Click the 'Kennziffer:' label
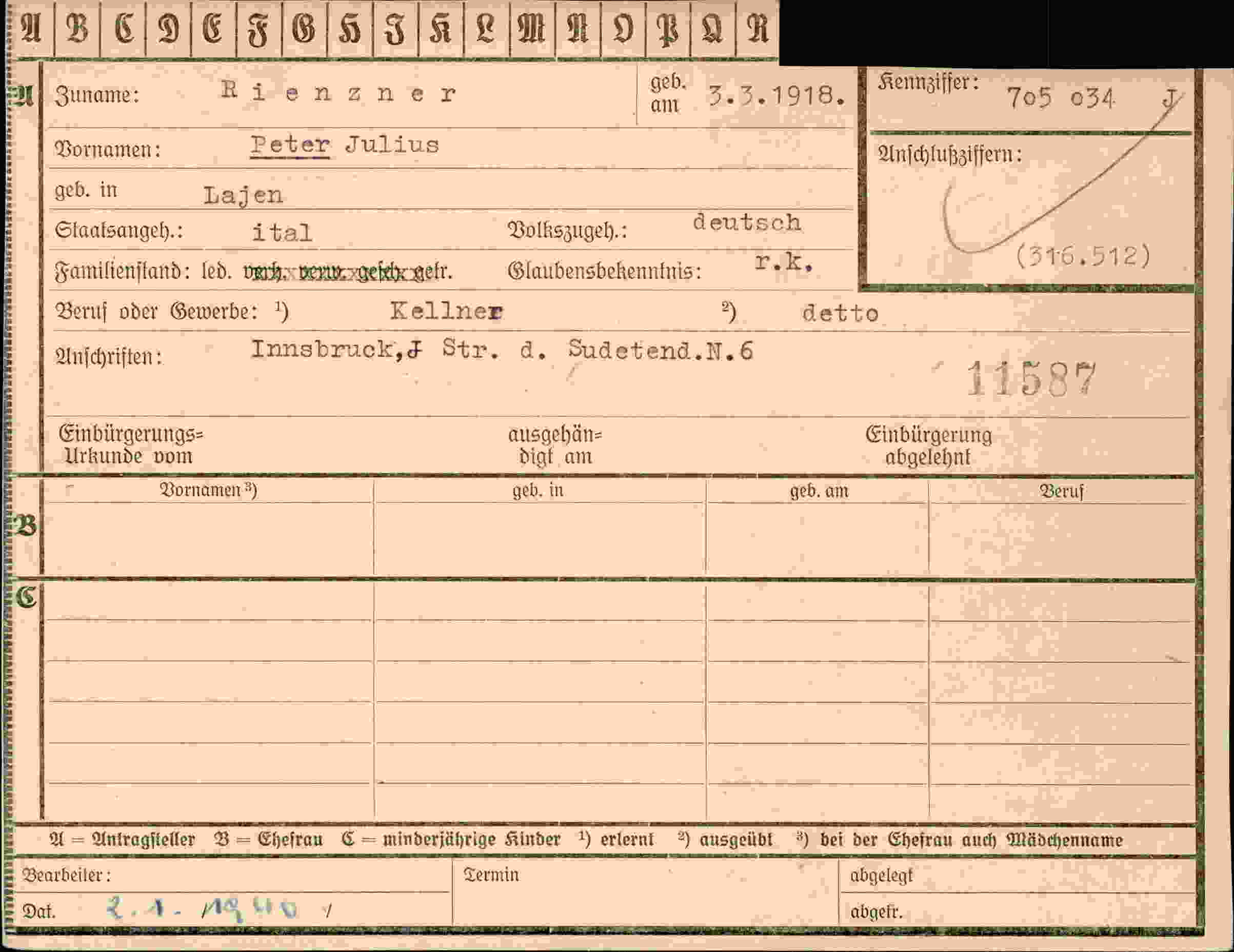The image size is (1234, 952). coord(928,84)
